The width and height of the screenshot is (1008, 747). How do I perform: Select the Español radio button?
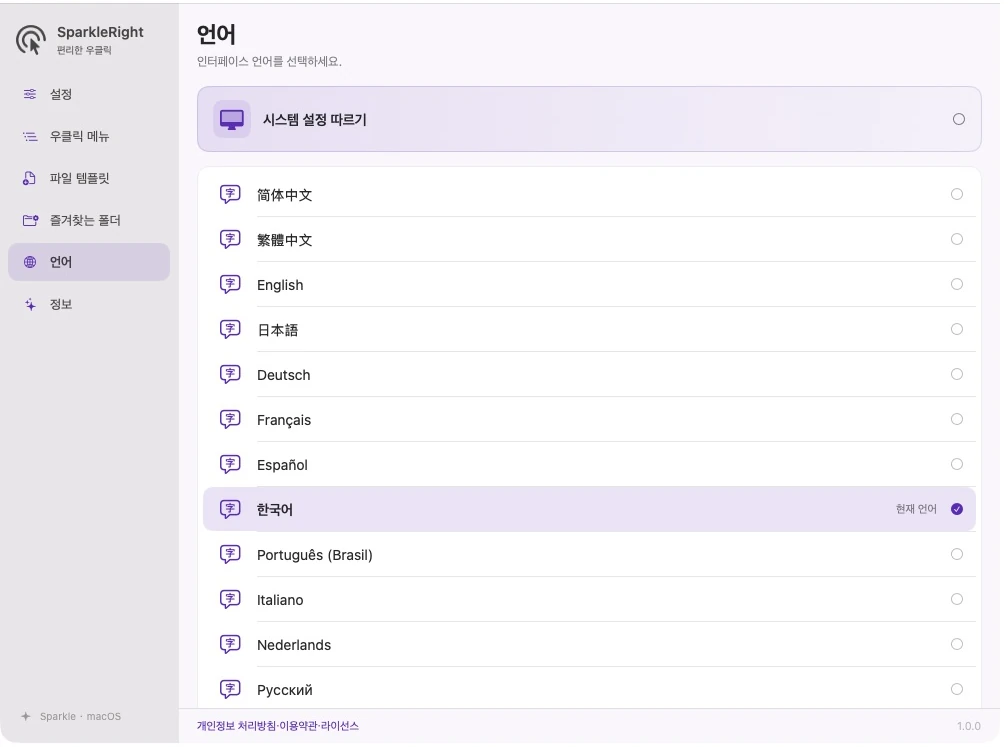pos(957,464)
